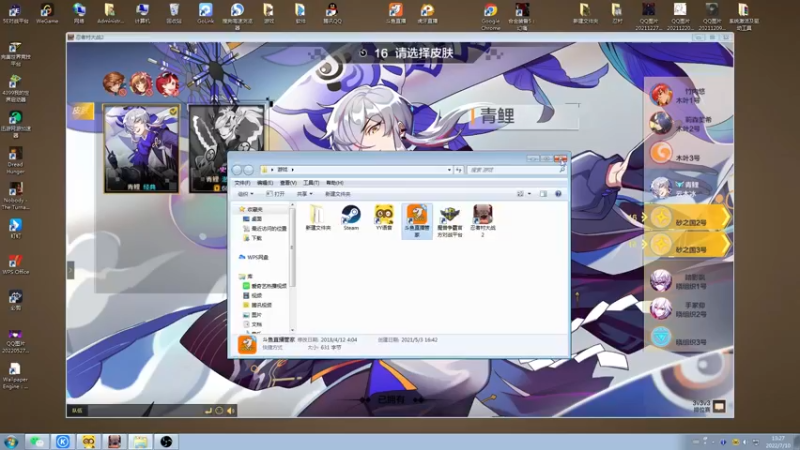Click the Explorer forward navigation arrow
Viewport: 800px width, 450px height.
click(x=248, y=170)
